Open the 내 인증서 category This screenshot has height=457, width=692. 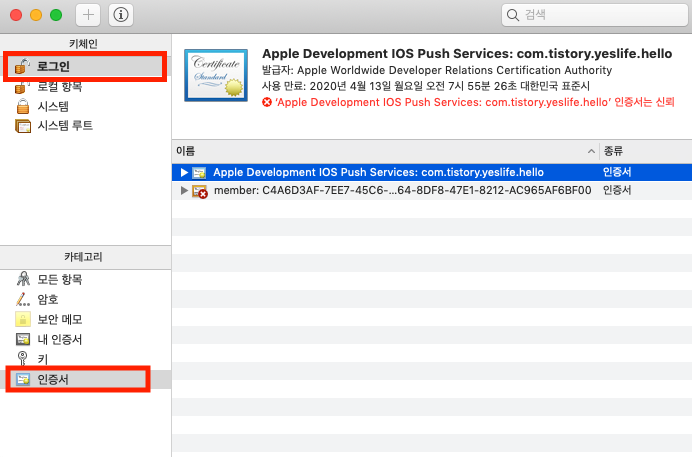(85, 339)
